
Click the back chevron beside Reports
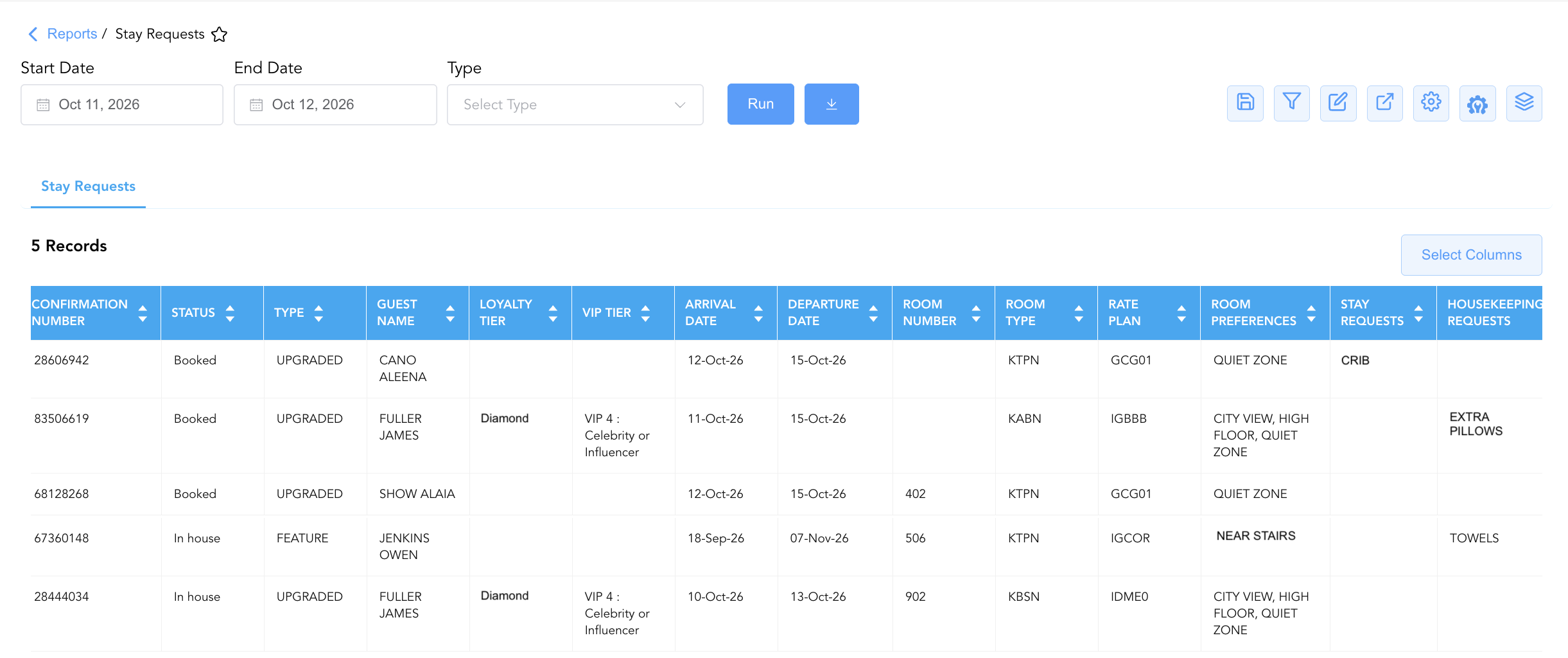point(33,34)
